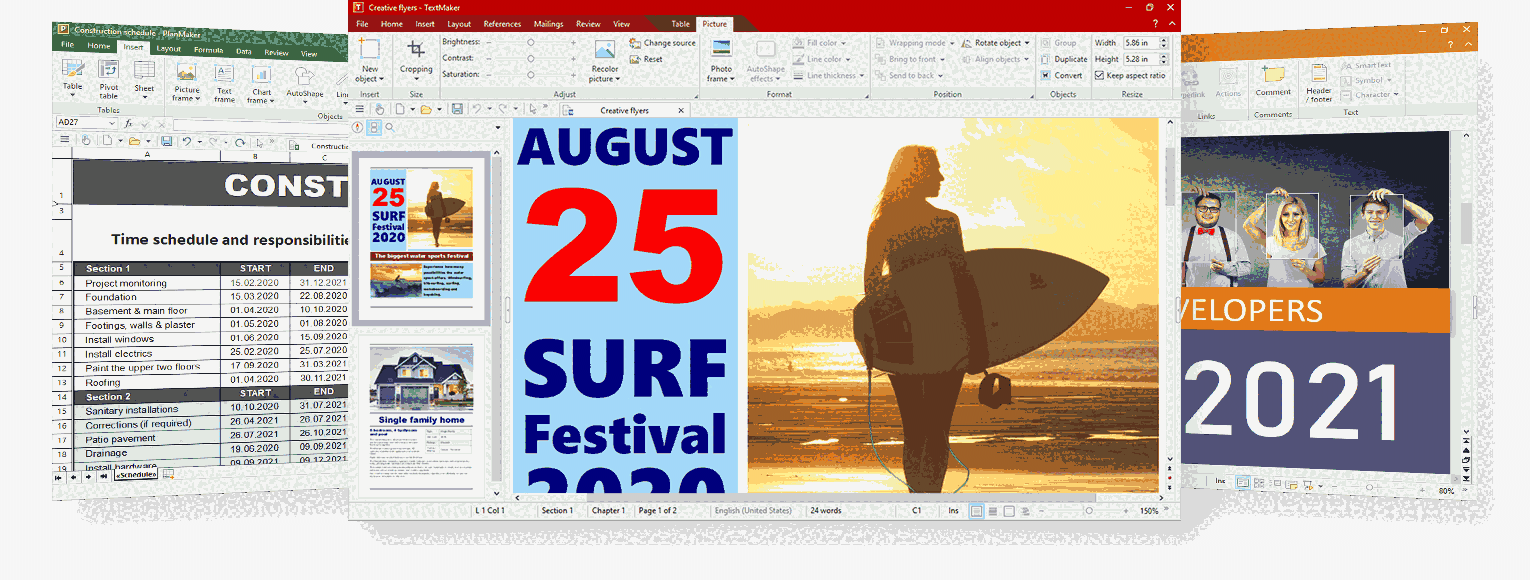
Task: Open TextMaker undo history dropdown arrow
Action: tap(489, 108)
